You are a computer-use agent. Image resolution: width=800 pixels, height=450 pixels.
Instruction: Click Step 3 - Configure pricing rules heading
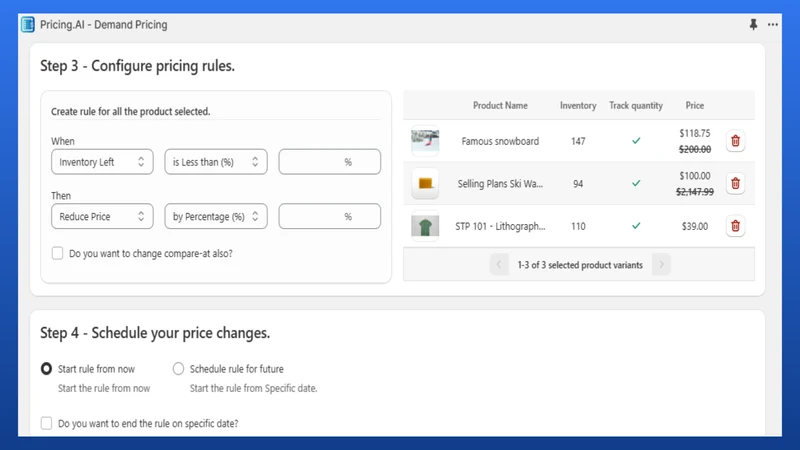[137, 66]
